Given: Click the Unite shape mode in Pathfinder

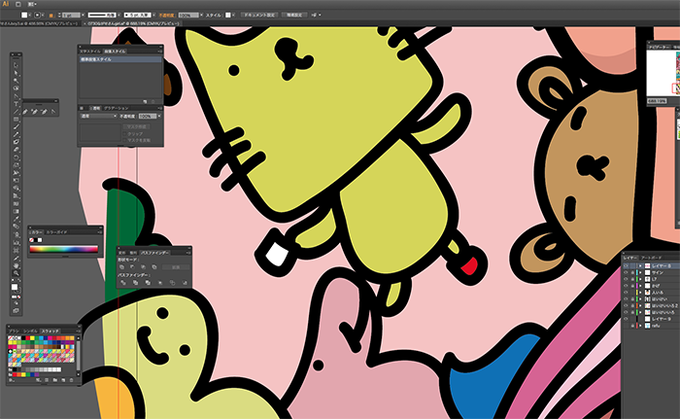Looking at the screenshot, I should tap(122, 267).
